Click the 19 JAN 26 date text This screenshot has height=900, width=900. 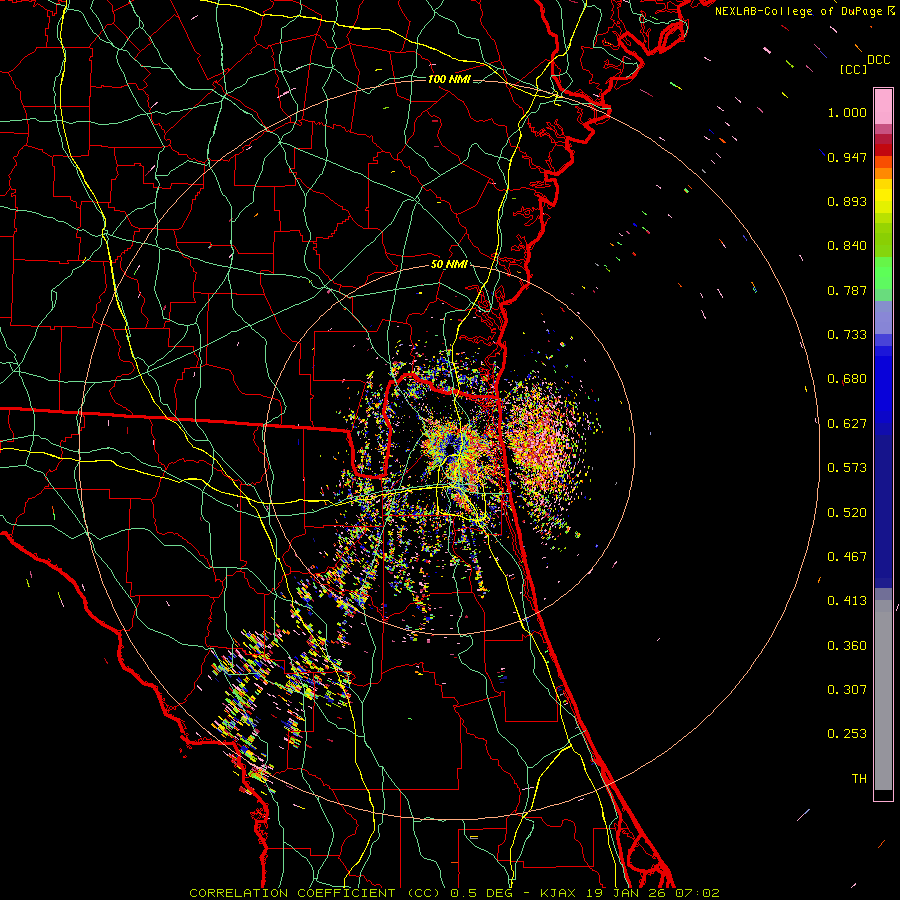point(626,893)
